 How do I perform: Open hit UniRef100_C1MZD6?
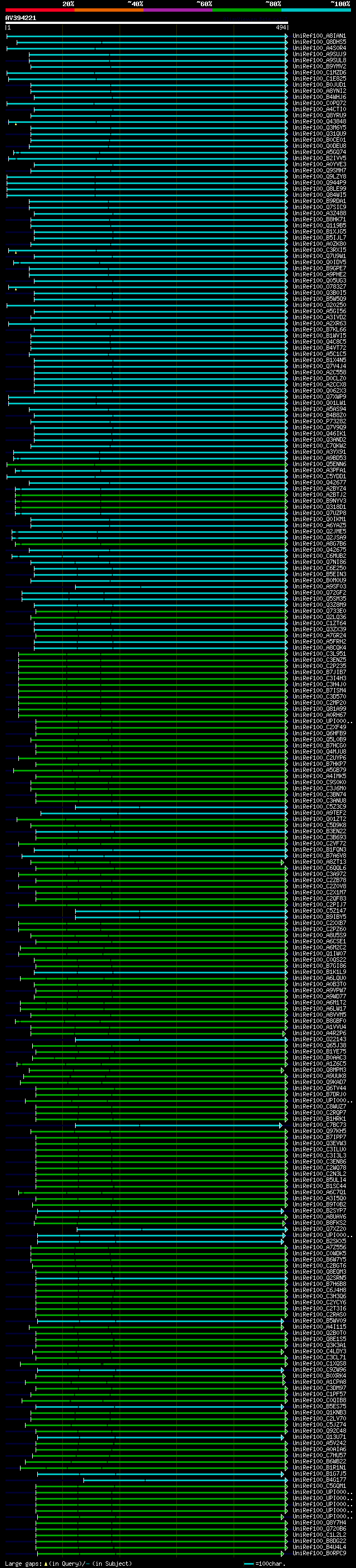pyautogui.click(x=319, y=72)
